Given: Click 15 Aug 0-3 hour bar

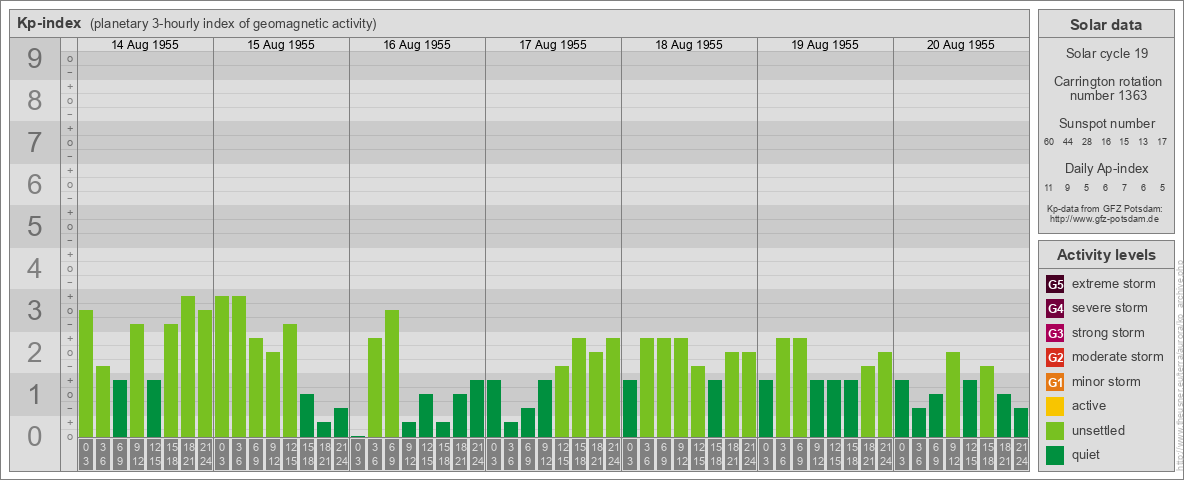Looking at the screenshot, I should (222, 367).
